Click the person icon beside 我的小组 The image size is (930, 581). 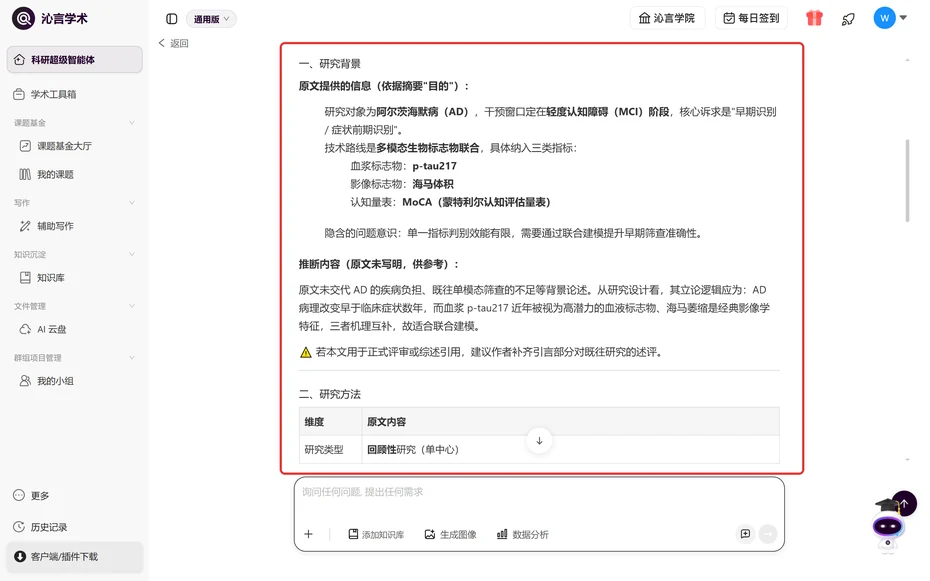25,381
